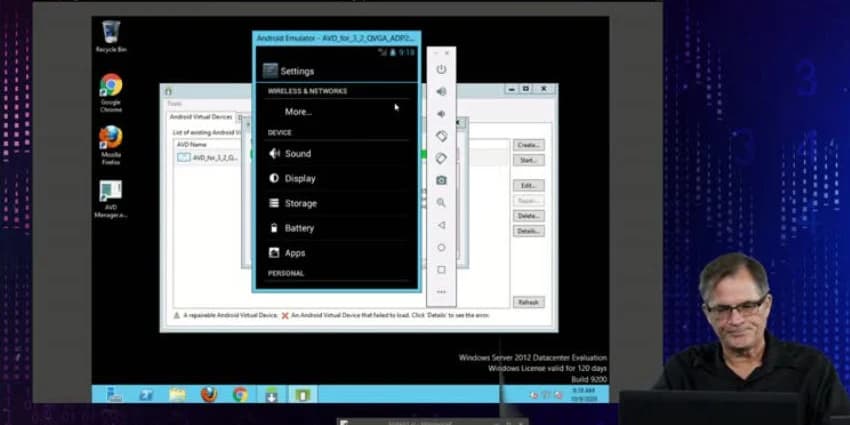The image size is (850, 425).
Task: Click the emulator volume up icon
Action: (x=441, y=92)
